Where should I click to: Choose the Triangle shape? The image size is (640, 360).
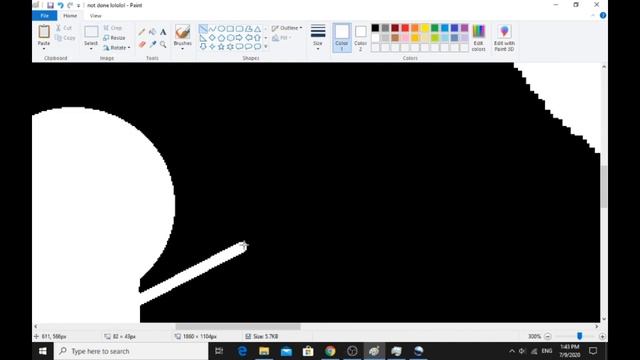(x=257, y=29)
